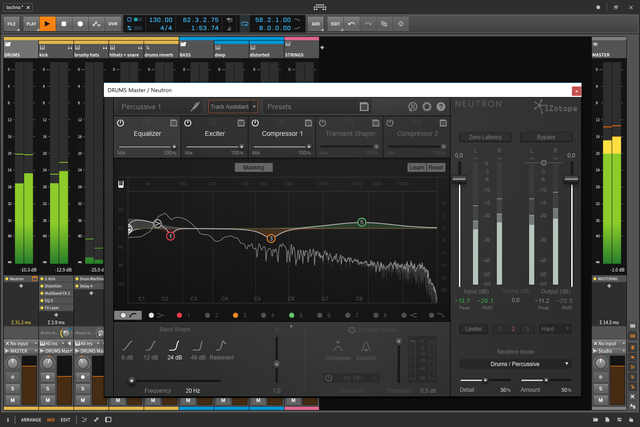The image size is (640, 427).
Task: Select the DRUMS group track header
Action: 21,49
